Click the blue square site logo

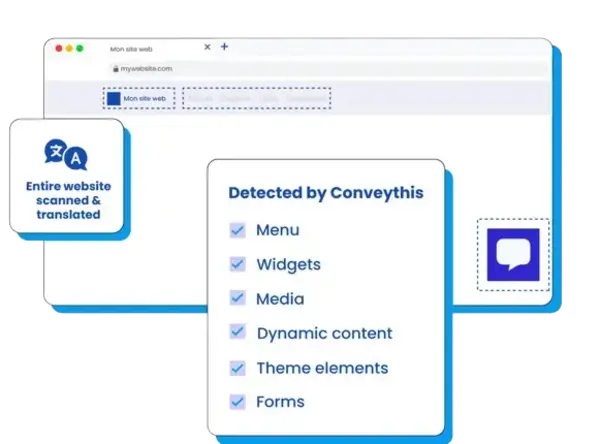[x=114, y=99]
